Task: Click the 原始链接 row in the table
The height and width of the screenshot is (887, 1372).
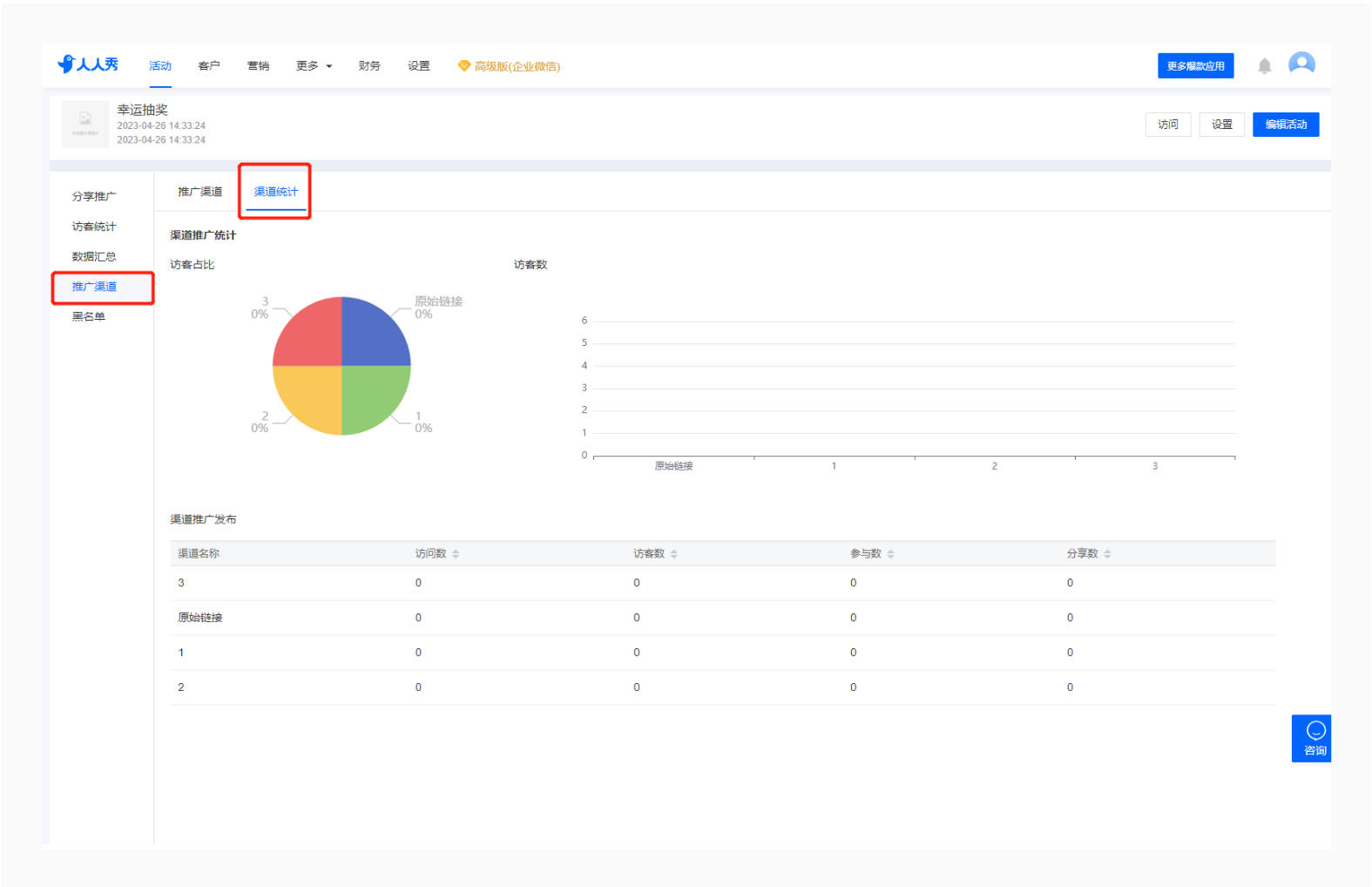Action: pyautogui.click(x=722, y=618)
